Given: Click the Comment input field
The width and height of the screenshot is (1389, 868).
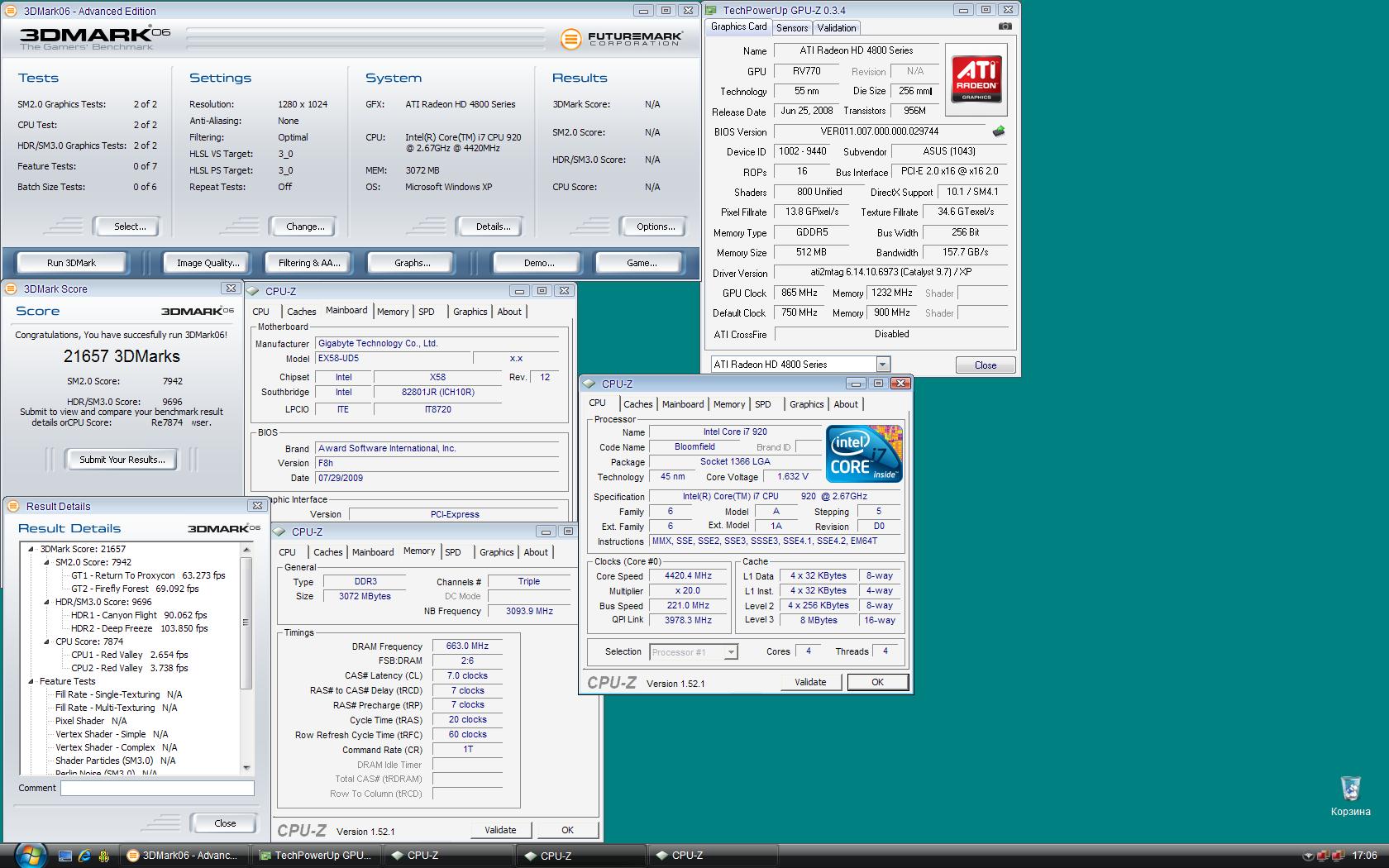Looking at the screenshot, I should point(157,789).
